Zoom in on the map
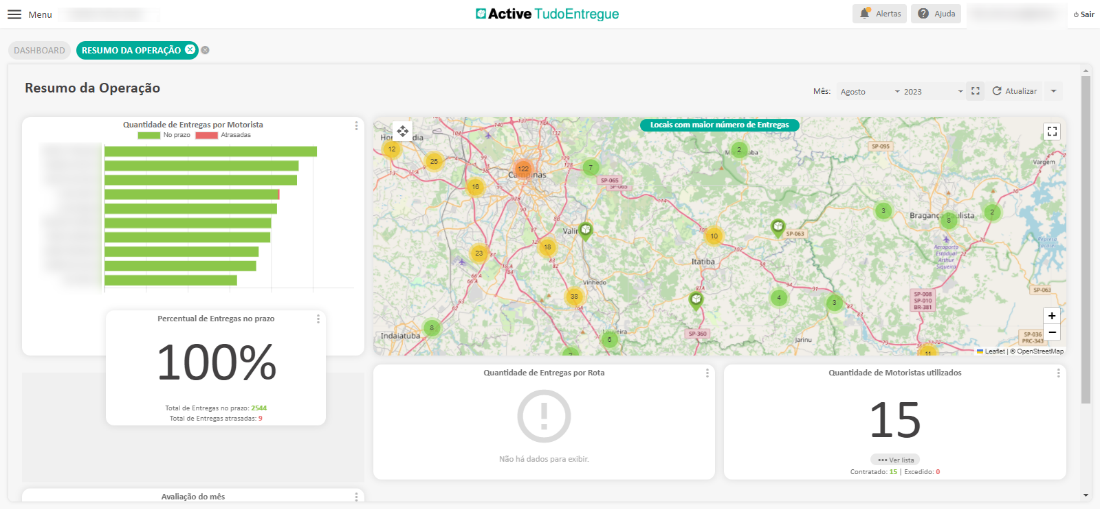Image resolution: width=1100 pixels, height=509 pixels. coord(1051,315)
